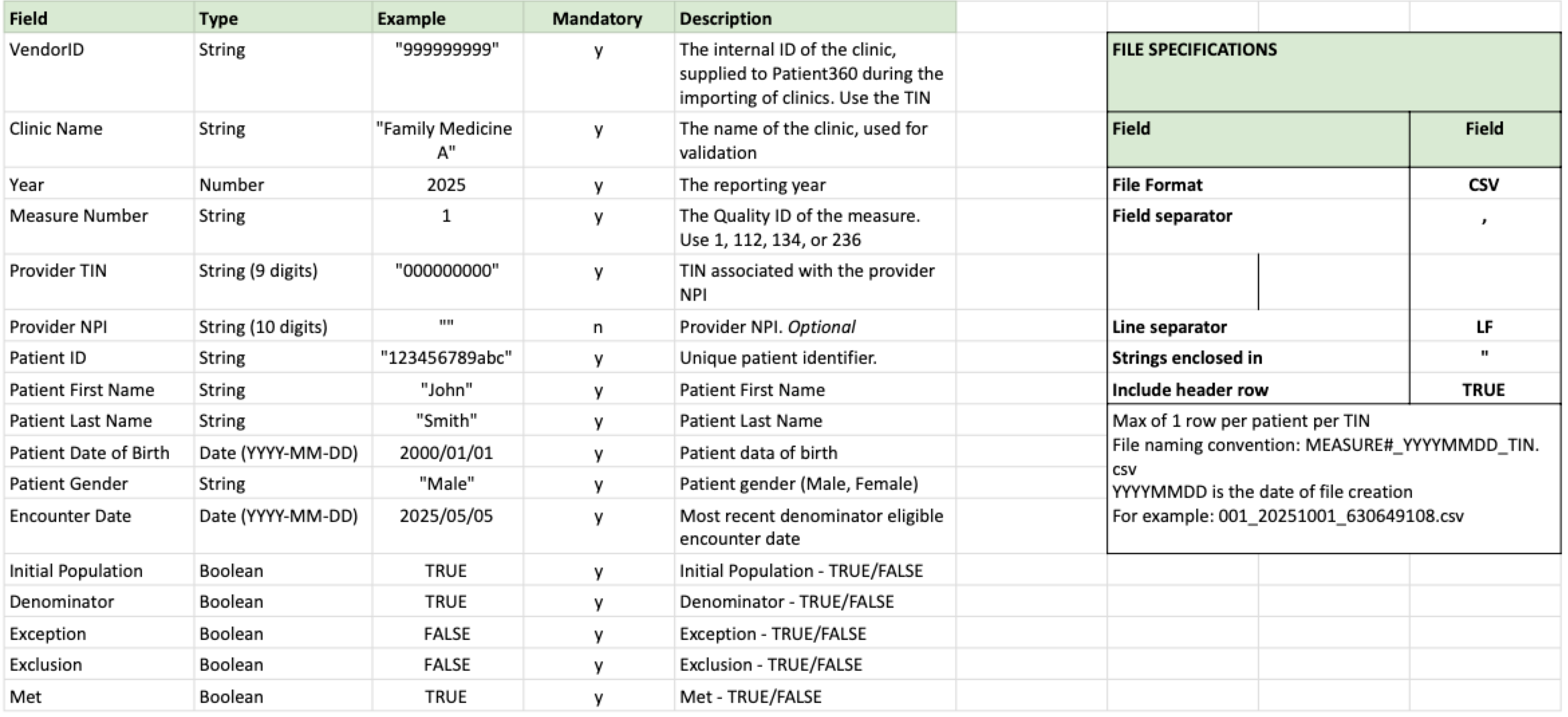Click the Exception FALSE example cell
This screenshot has height=717, width=1568.
point(447,633)
